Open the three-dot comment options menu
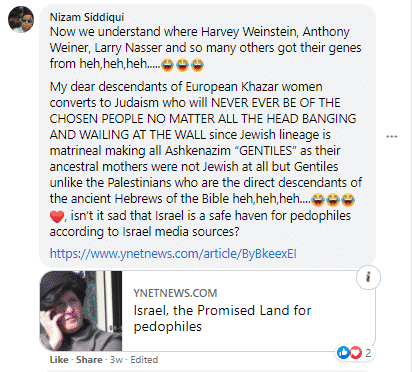This screenshot has width=412, height=372. tap(392, 136)
